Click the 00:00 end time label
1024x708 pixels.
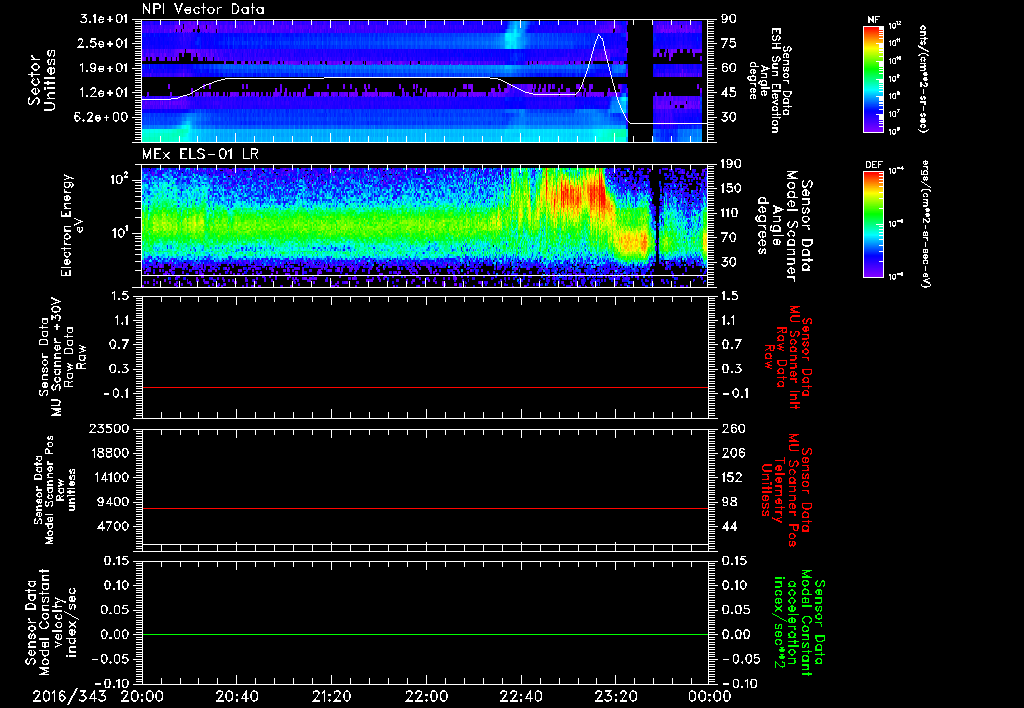[x=709, y=696]
